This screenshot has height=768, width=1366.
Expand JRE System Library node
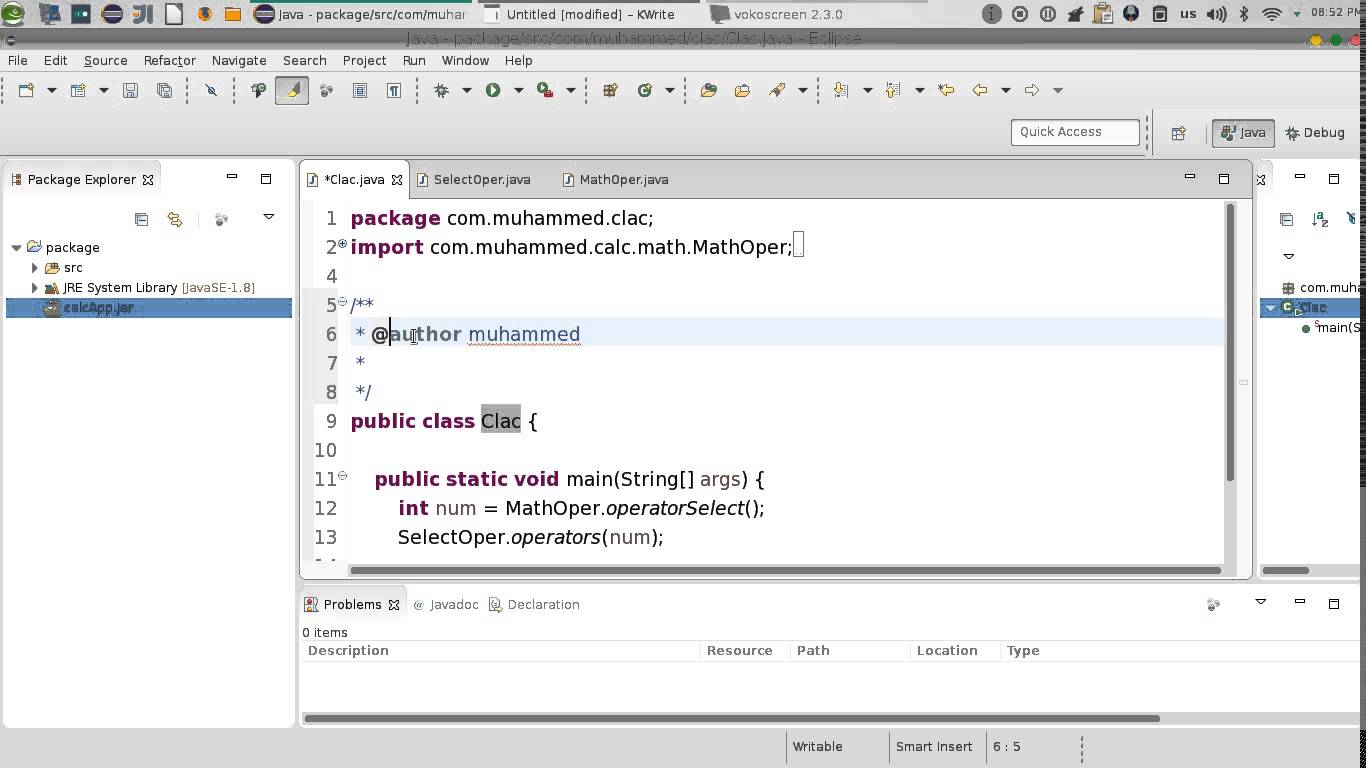pos(35,287)
